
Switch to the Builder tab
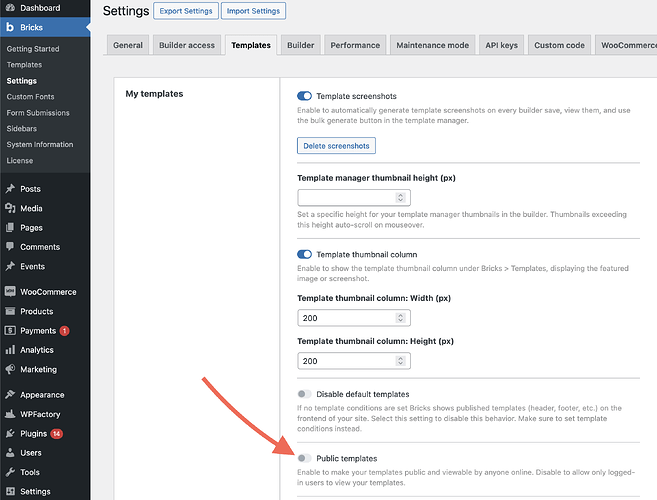point(300,45)
